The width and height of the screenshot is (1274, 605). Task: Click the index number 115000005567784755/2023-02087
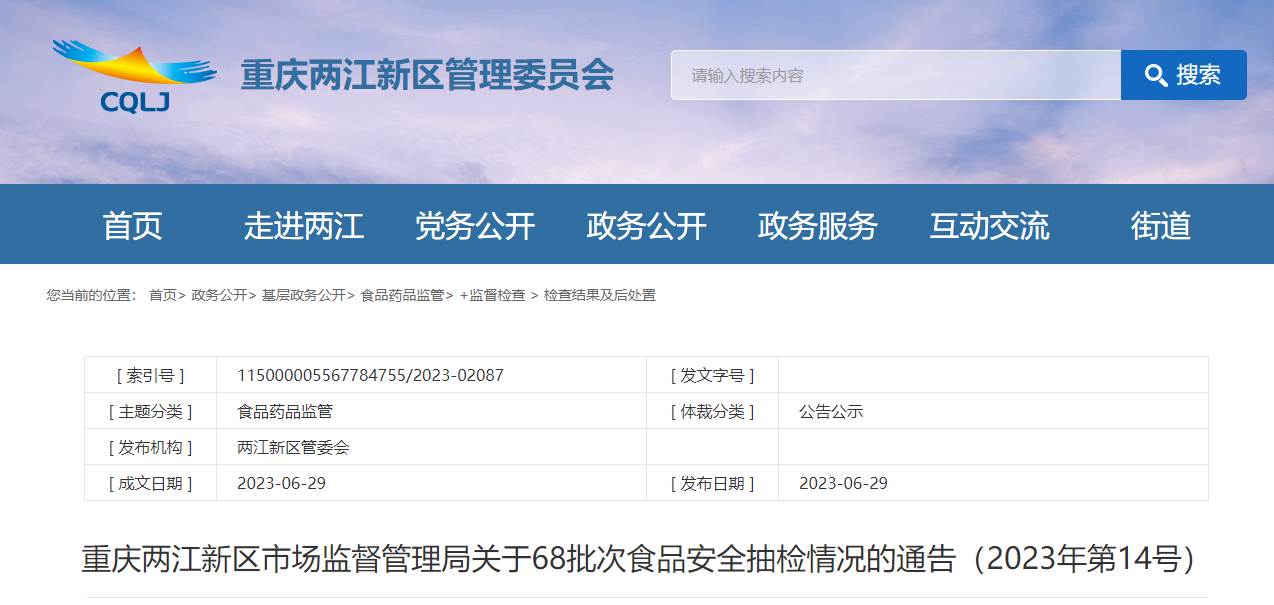[x=370, y=376]
